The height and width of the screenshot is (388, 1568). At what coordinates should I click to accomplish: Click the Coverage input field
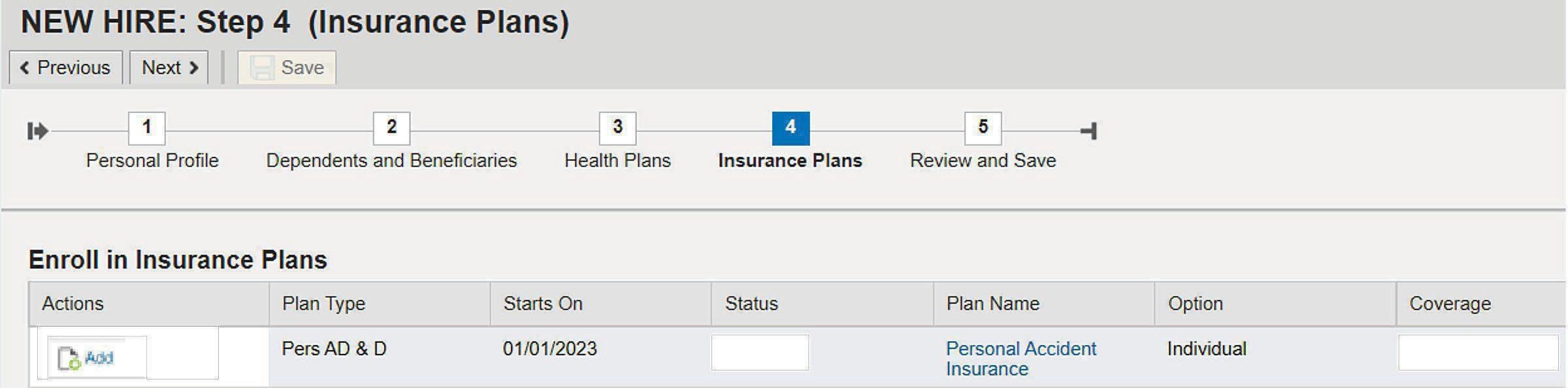(1478, 353)
